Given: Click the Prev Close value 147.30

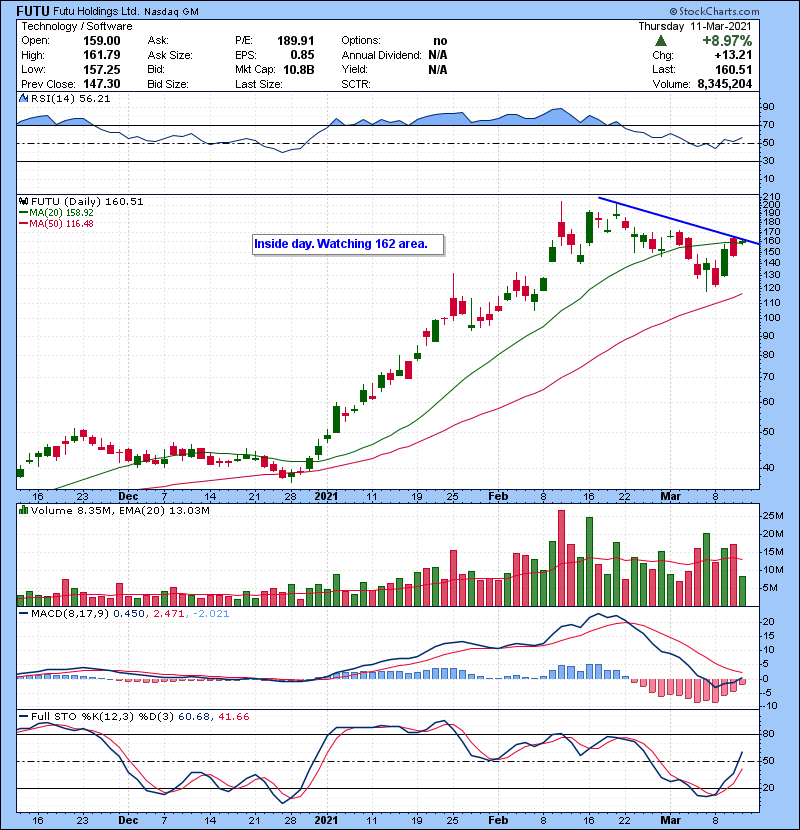Looking at the screenshot, I should 102,84.
